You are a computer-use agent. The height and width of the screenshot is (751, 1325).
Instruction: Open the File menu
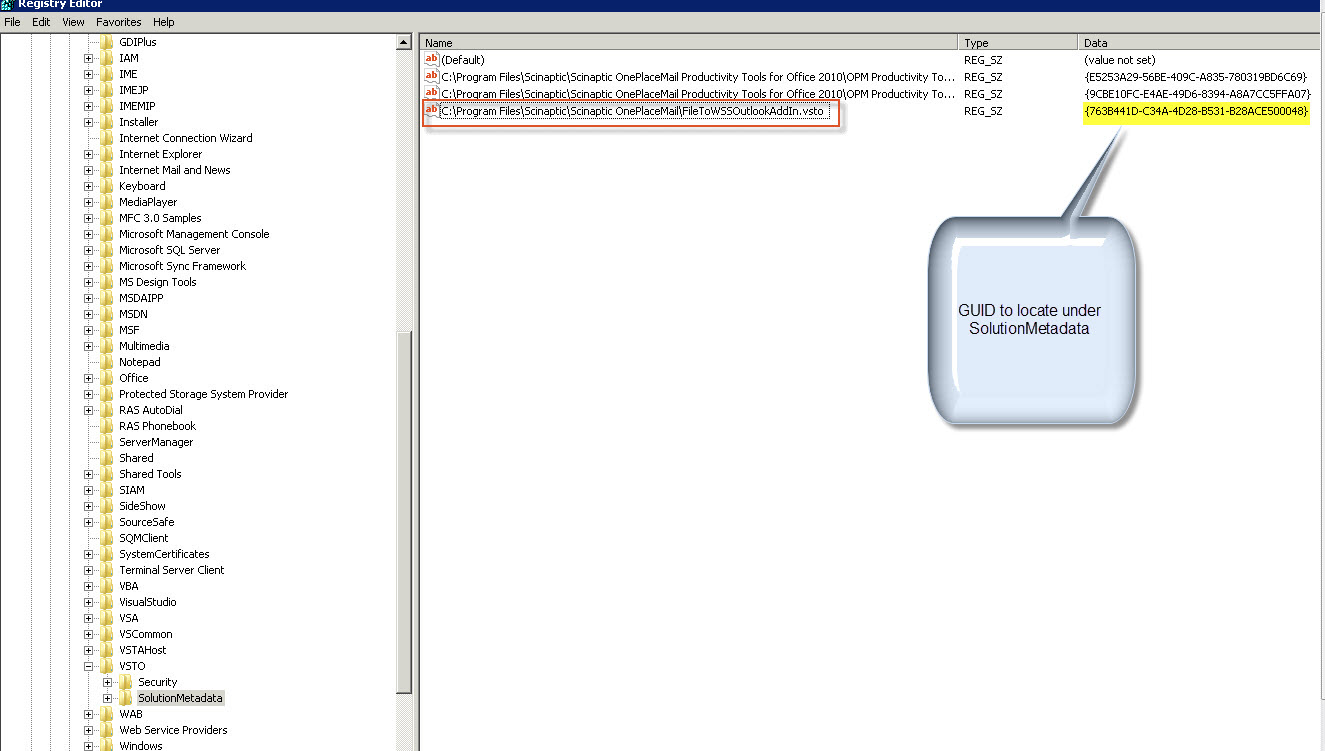coord(12,22)
